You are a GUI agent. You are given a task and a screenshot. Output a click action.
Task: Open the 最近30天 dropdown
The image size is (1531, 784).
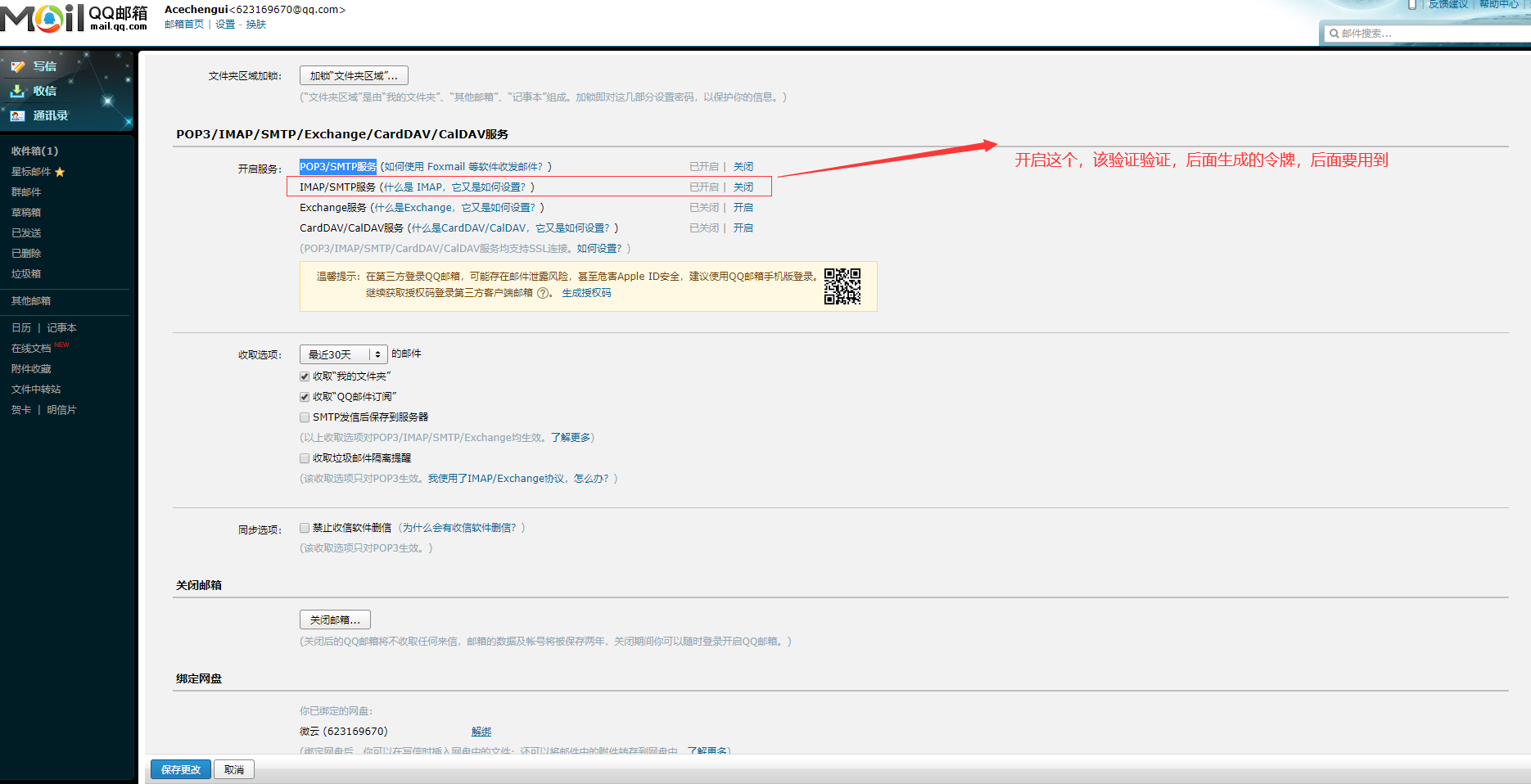(x=343, y=354)
